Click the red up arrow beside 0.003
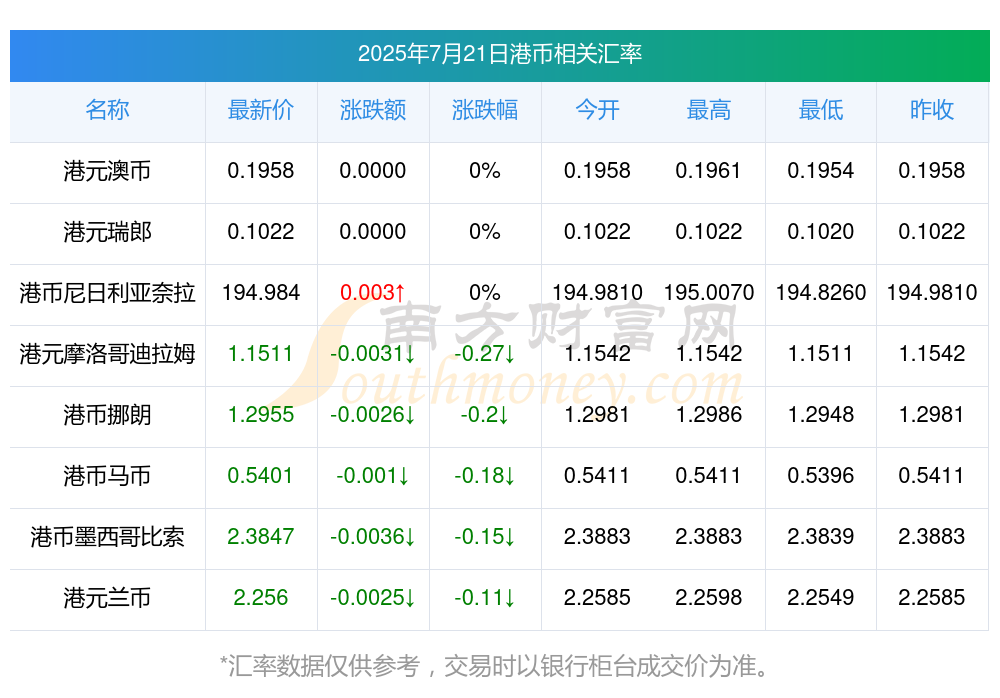Screen dimensions: 1000x698 pos(400,293)
